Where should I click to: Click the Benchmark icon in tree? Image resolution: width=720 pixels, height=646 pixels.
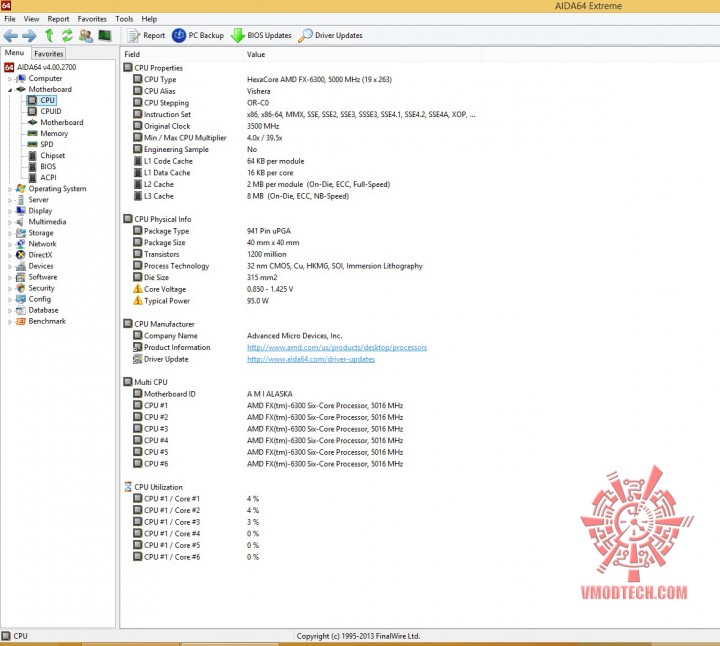[x=21, y=321]
